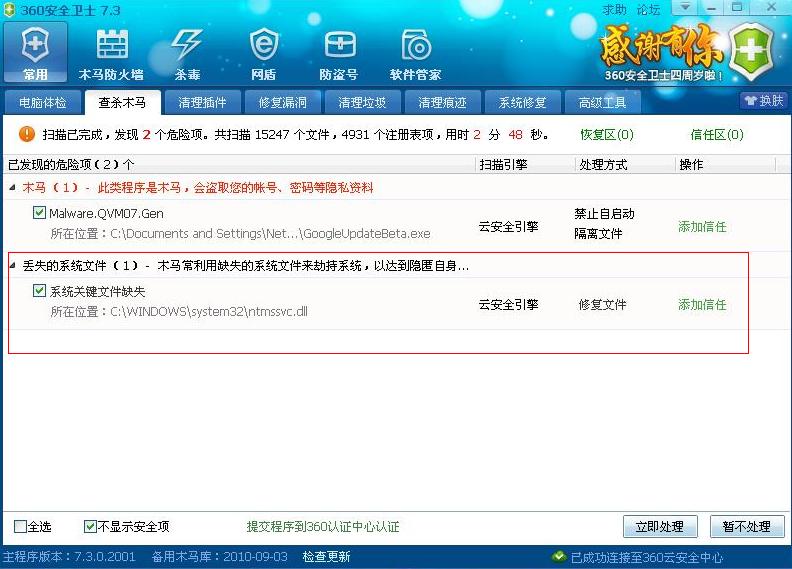Click 添加信任 for 系统关键文件缺失
The image size is (792, 569).
702,304
